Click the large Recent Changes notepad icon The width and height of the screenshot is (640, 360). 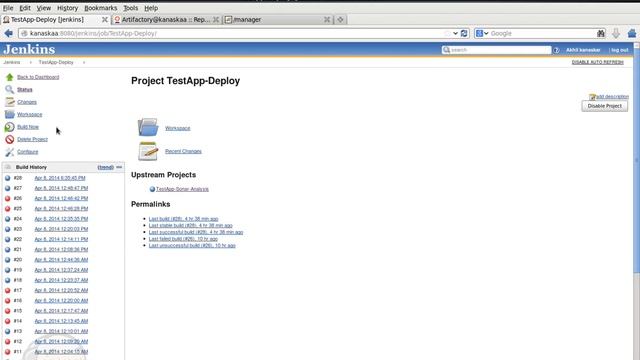point(148,151)
